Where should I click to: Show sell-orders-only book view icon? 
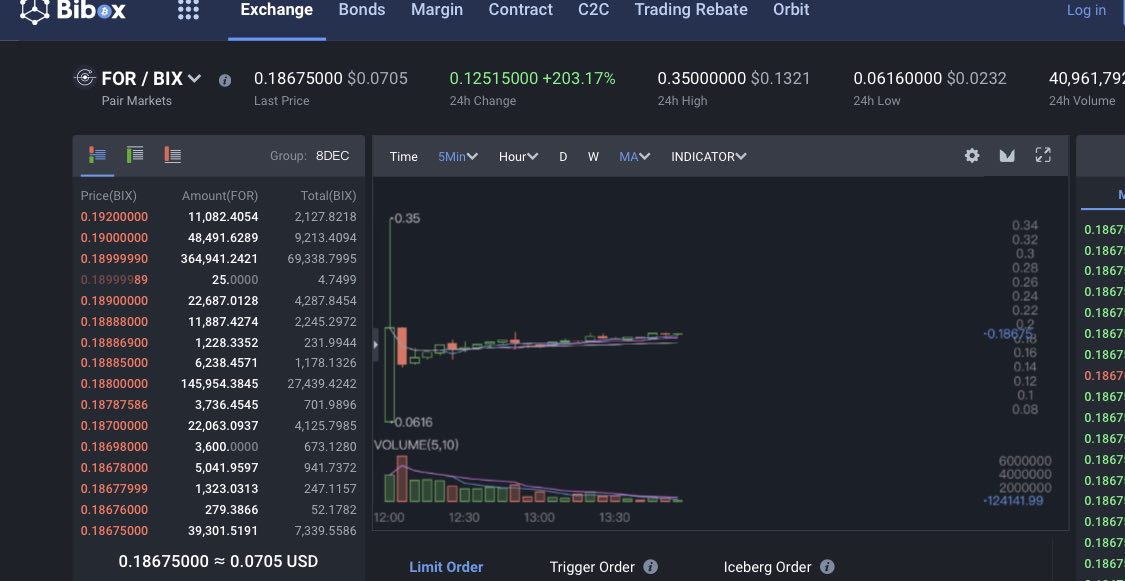click(x=172, y=154)
